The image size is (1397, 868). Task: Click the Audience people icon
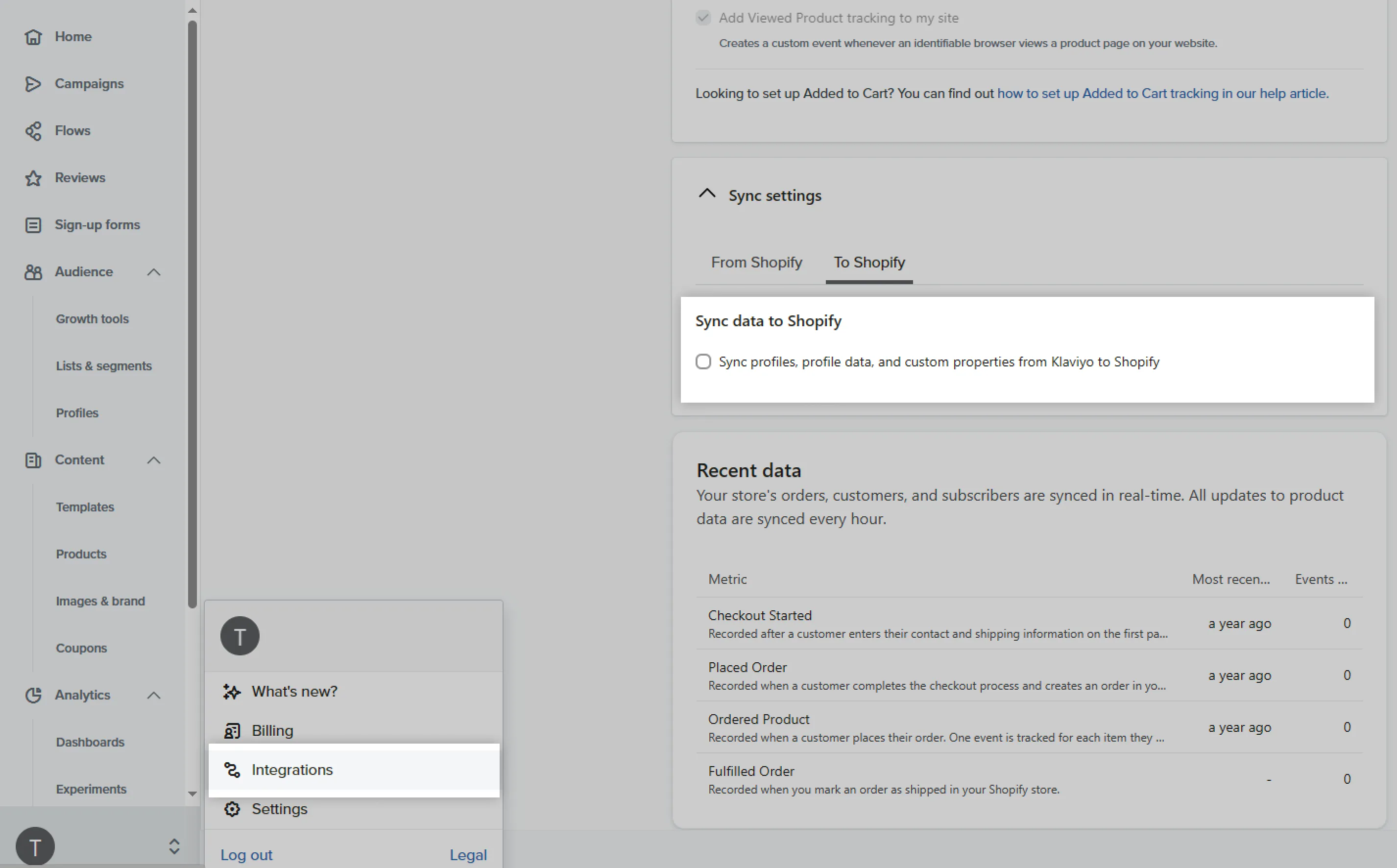coord(33,272)
